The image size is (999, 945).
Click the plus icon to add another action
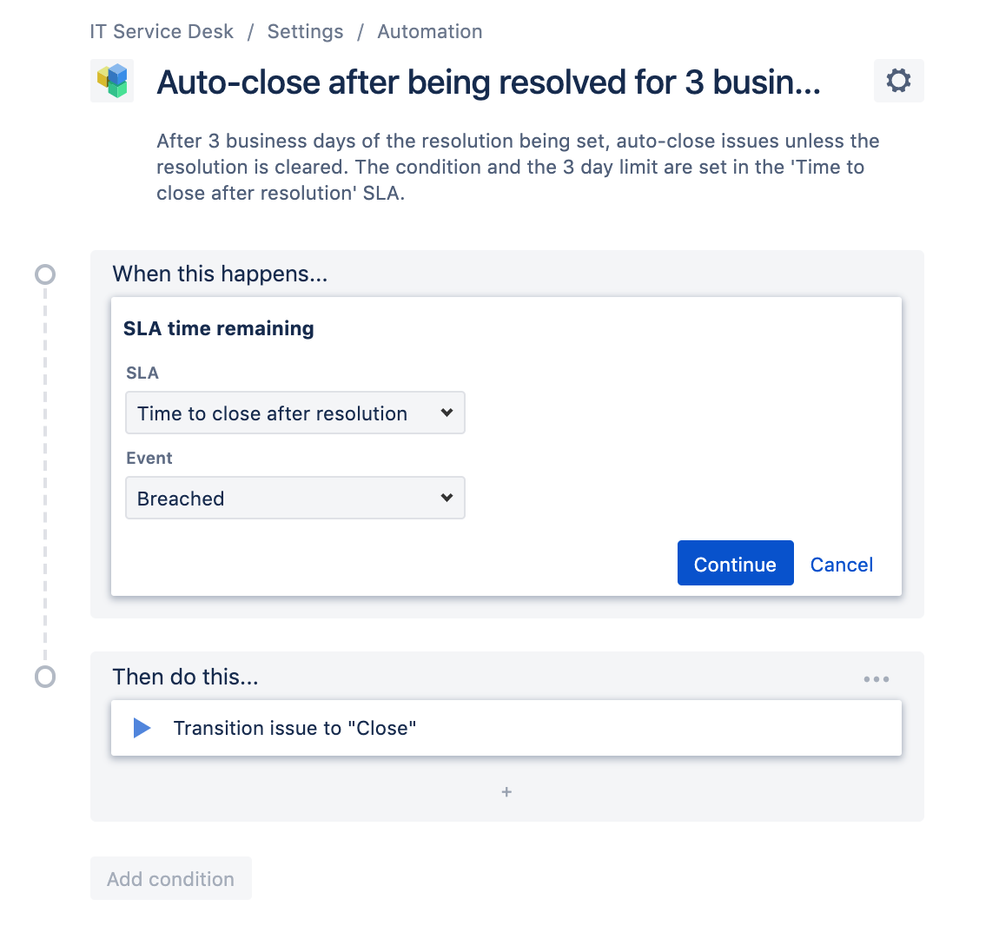coord(506,791)
